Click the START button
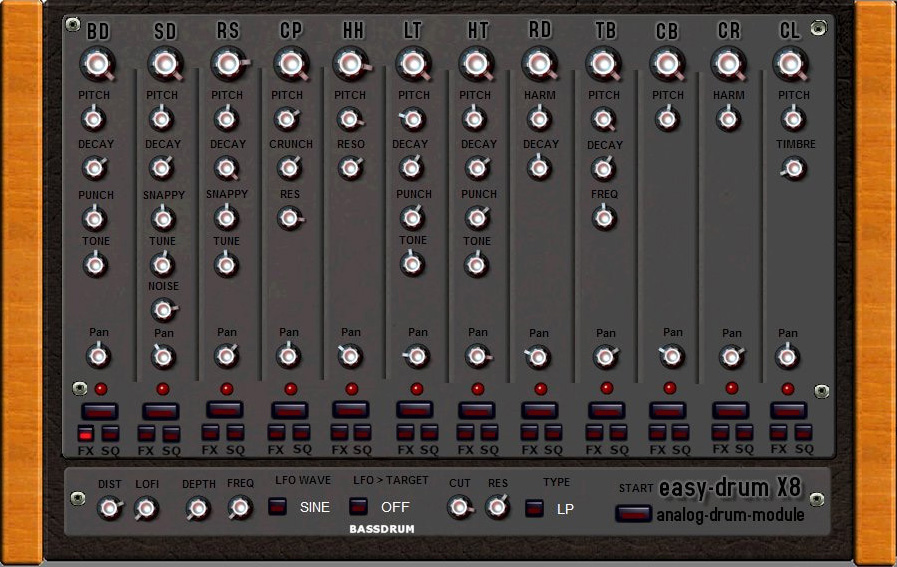 pyautogui.click(x=633, y=513)
